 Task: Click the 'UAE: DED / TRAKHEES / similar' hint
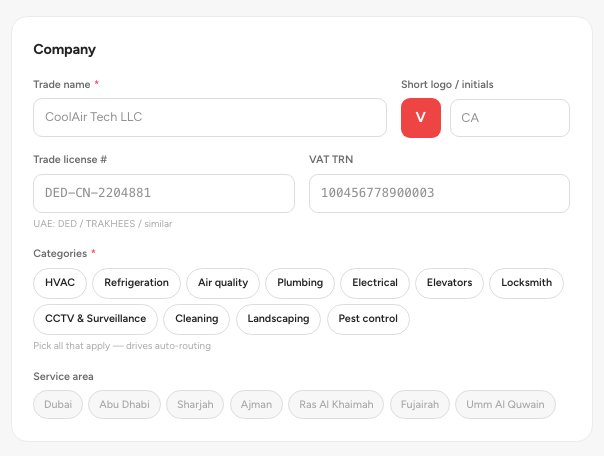tap(103, 224)
